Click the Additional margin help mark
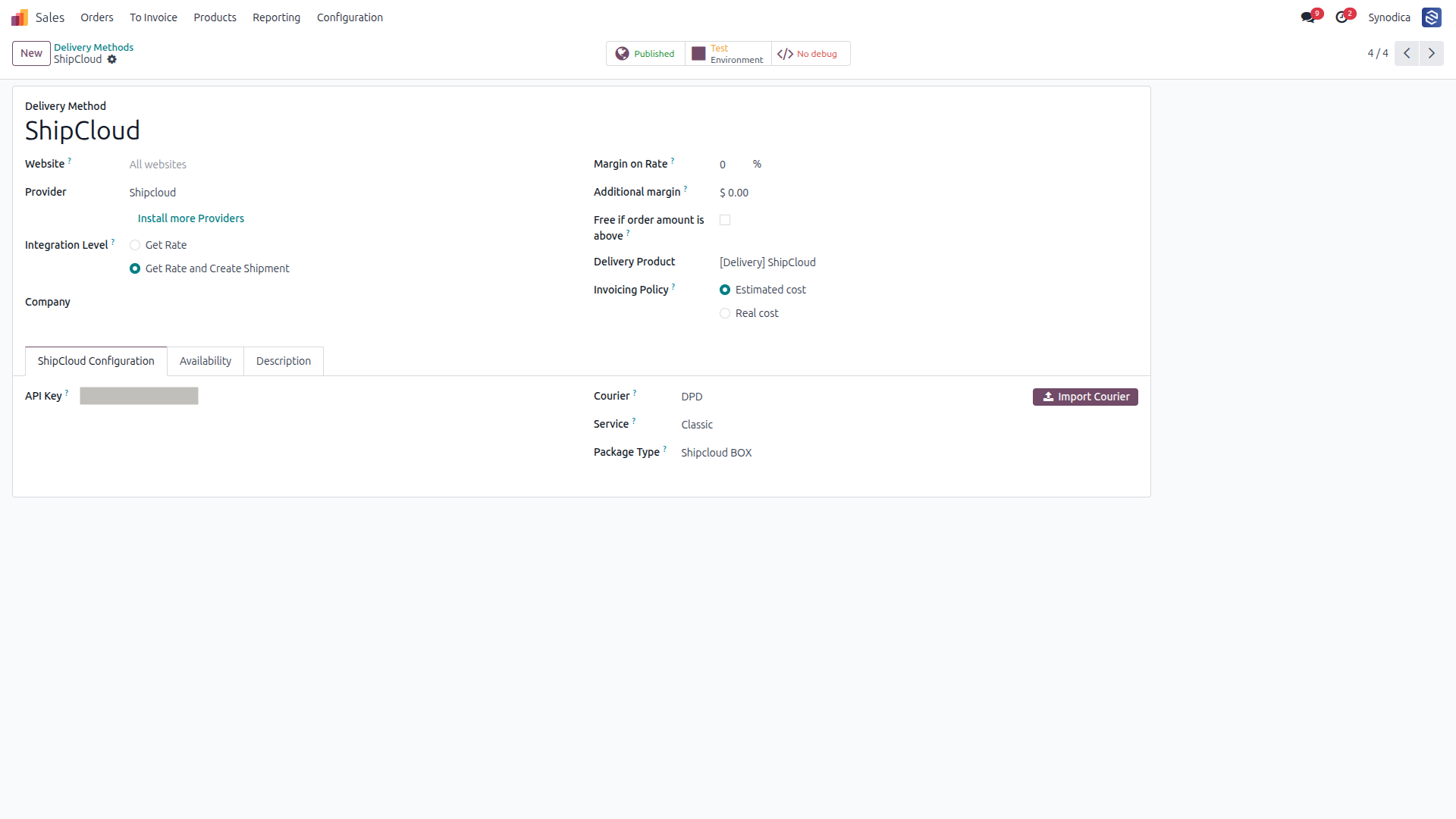The height and width of the screenshot is (819, 1456). point(686,189)
